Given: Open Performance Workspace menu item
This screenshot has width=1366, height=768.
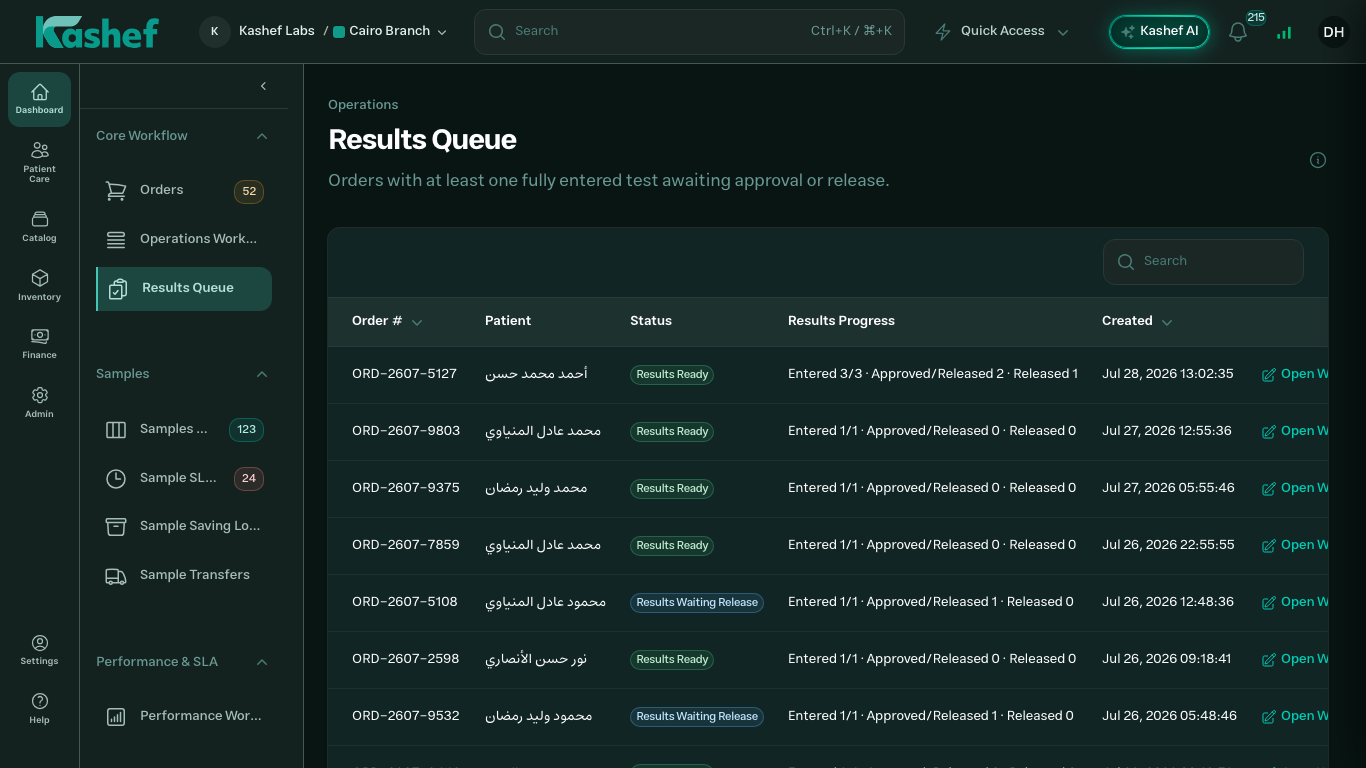Looking at the screenshot, I should click(184, 716).
